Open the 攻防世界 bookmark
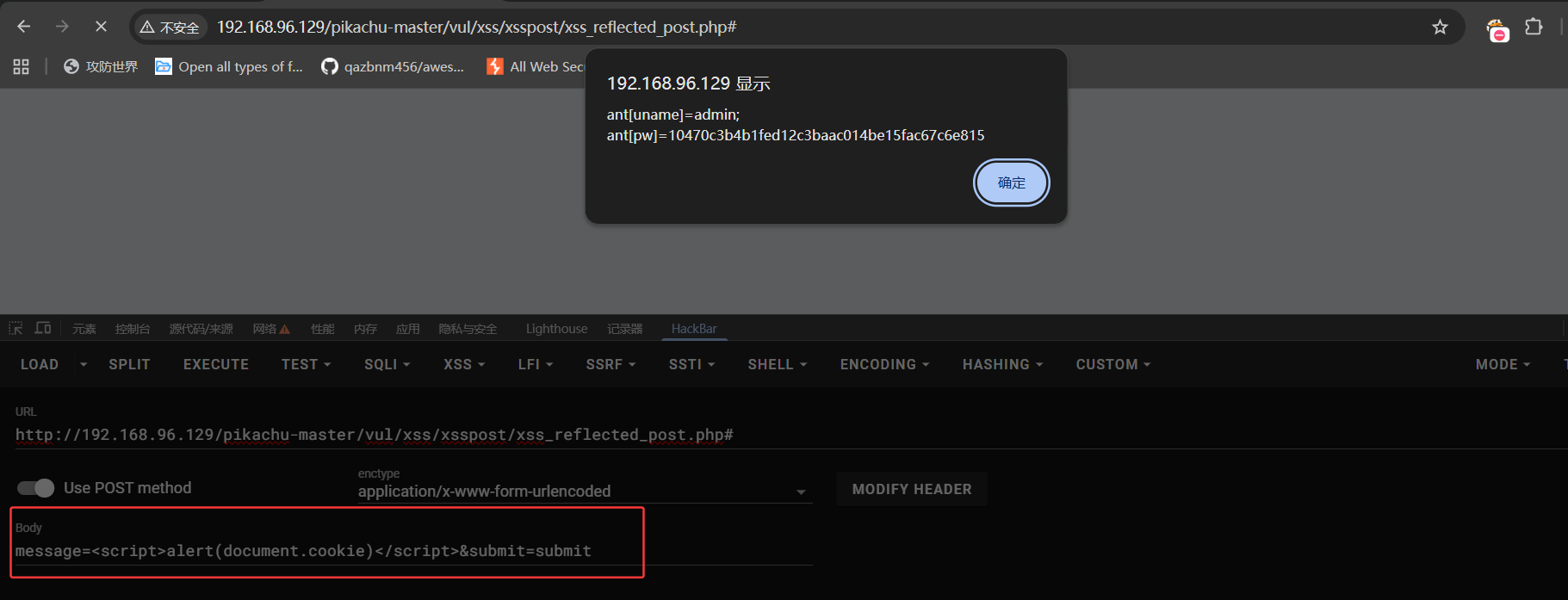Viewport: 1568px width, 600px height. click(x=101, y=66)
